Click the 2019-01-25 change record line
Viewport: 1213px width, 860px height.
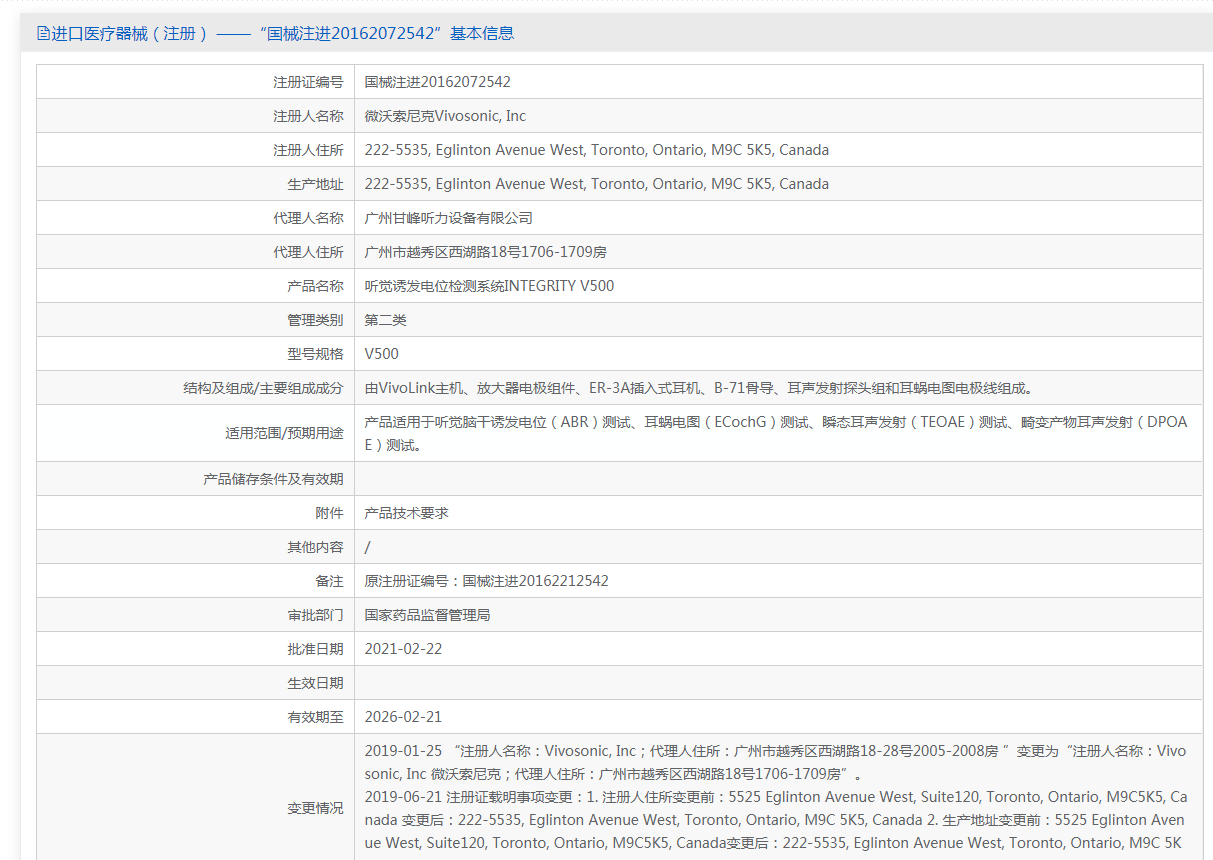coord(776,762)
